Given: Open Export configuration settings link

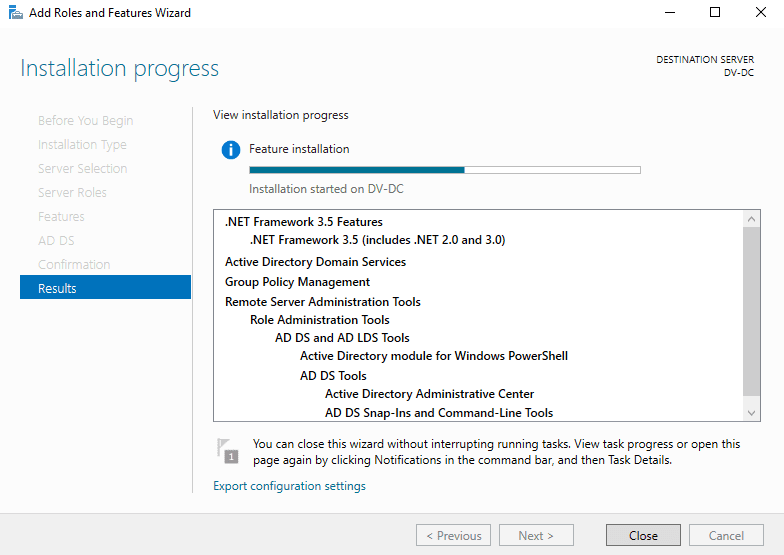Looking at the screenshot, I should (x=289, y=486).
